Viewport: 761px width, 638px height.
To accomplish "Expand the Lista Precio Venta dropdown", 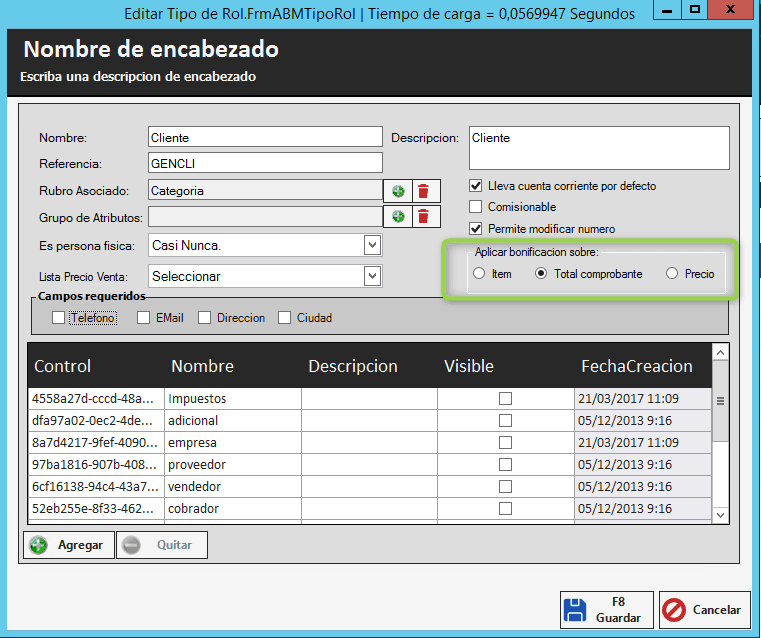I will 372,276.
